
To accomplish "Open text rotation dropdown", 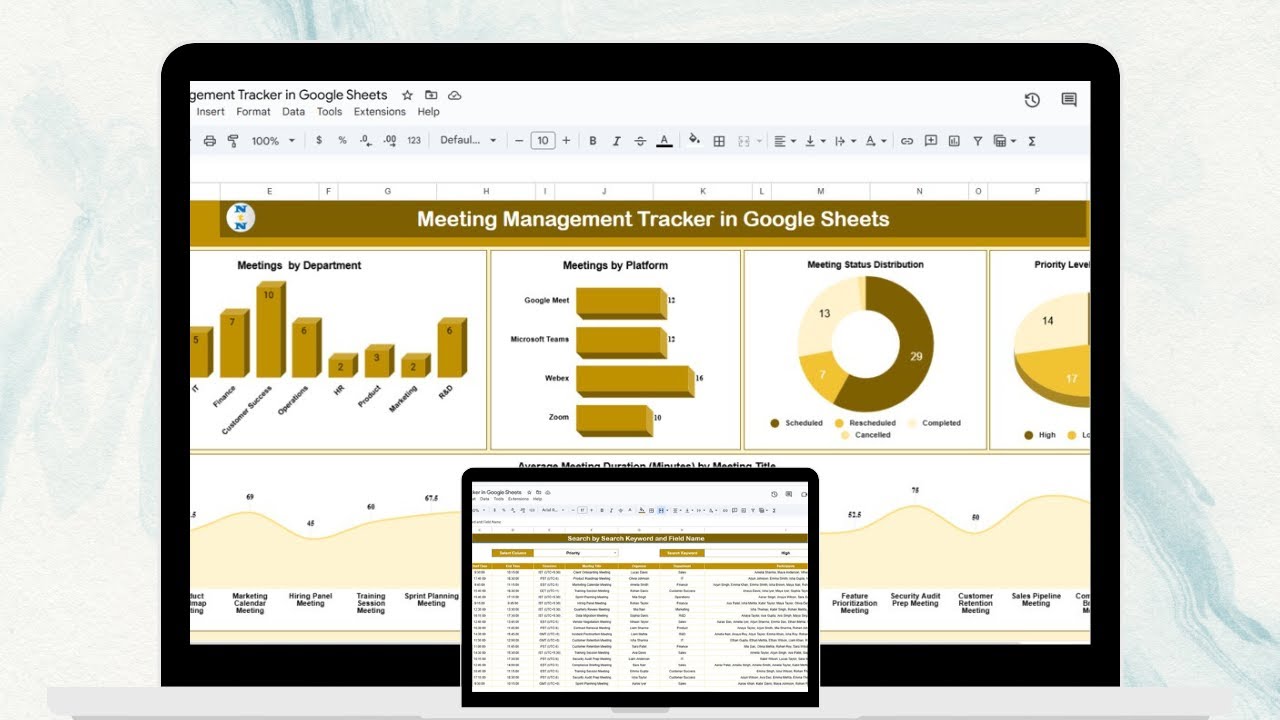I will tap(875, 141).
